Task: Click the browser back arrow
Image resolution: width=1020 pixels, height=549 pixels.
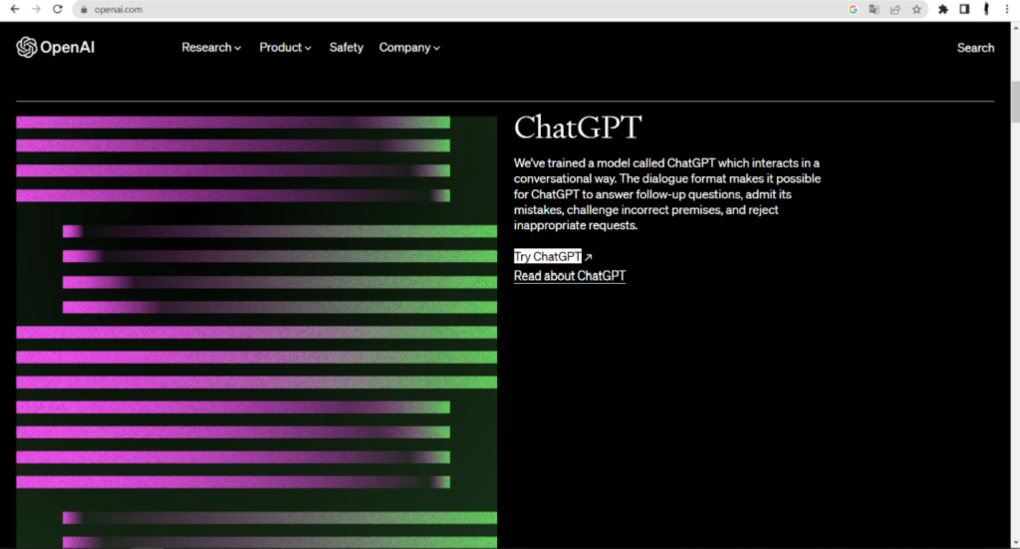Action: coord(14,9)
